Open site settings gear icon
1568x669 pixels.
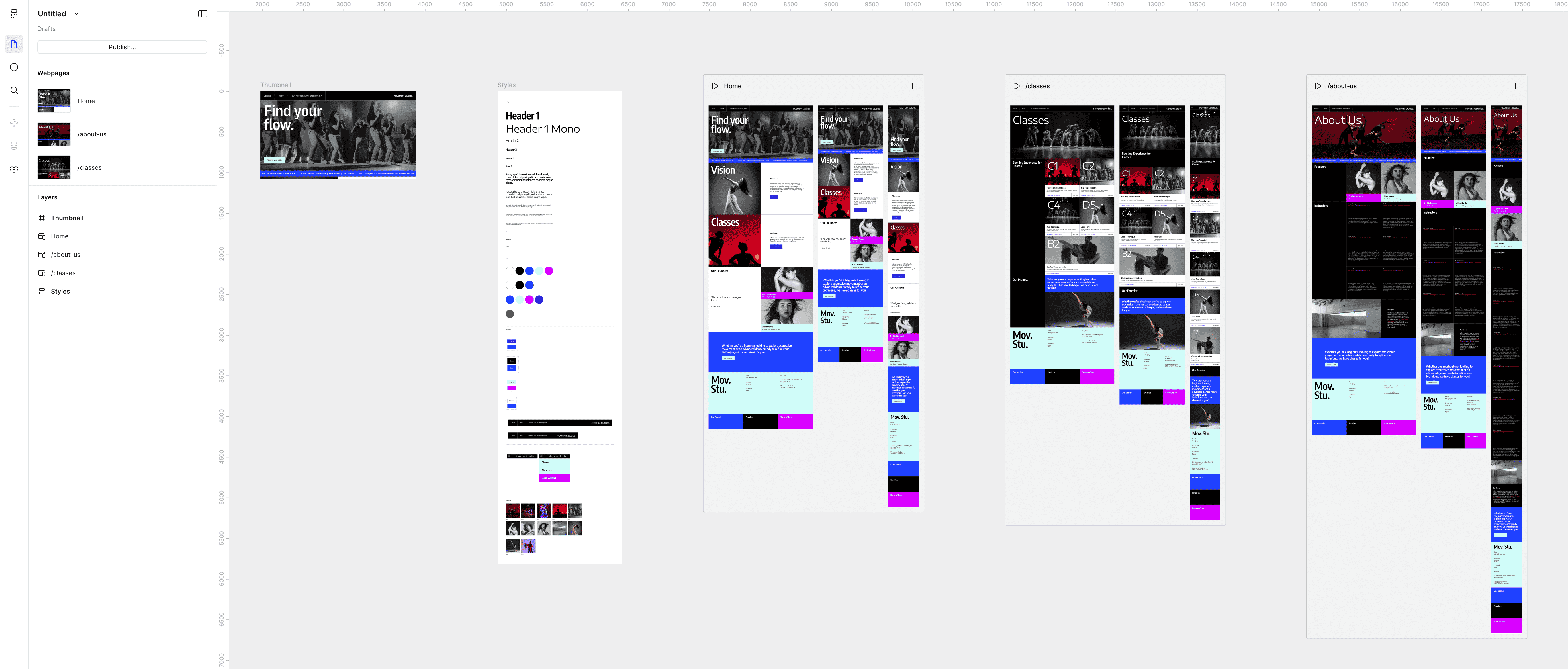pyautogui.click(x=14, y=169)
